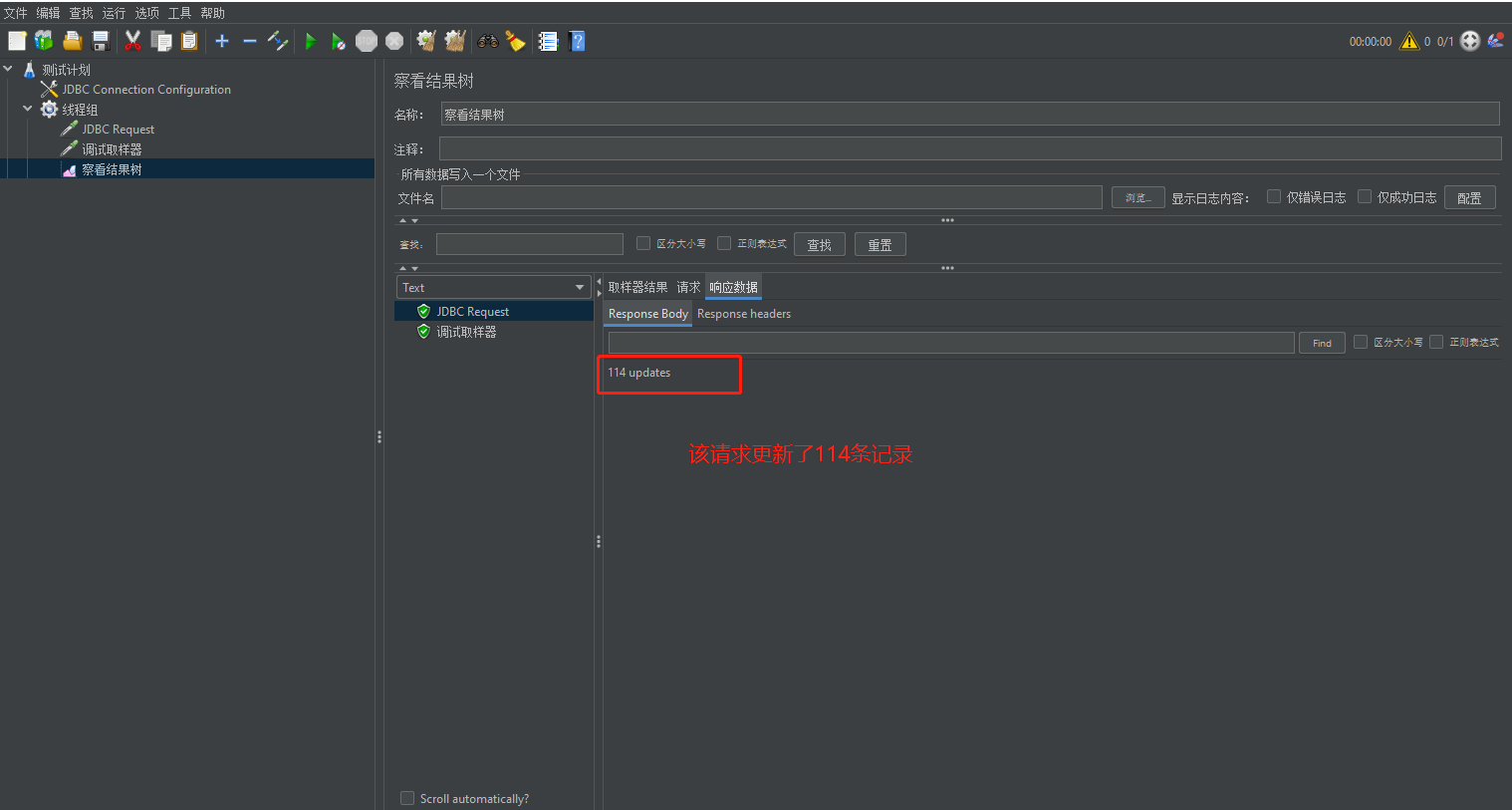Image resolution: width=1512 pixels, height=810 pixels.
Task: Open Help with the question mark icon
Action: (x=577, y=41)
